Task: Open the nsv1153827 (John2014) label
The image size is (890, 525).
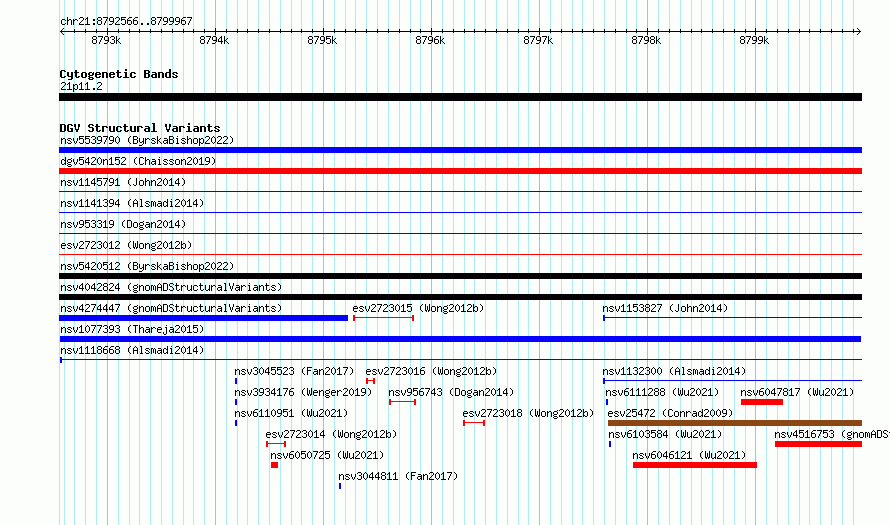Action: coord(665,308)
